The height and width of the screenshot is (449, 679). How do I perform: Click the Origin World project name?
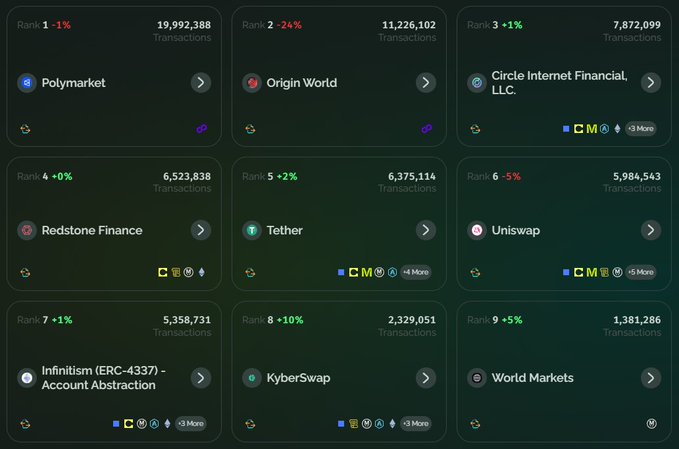click(x=302, y=83)
